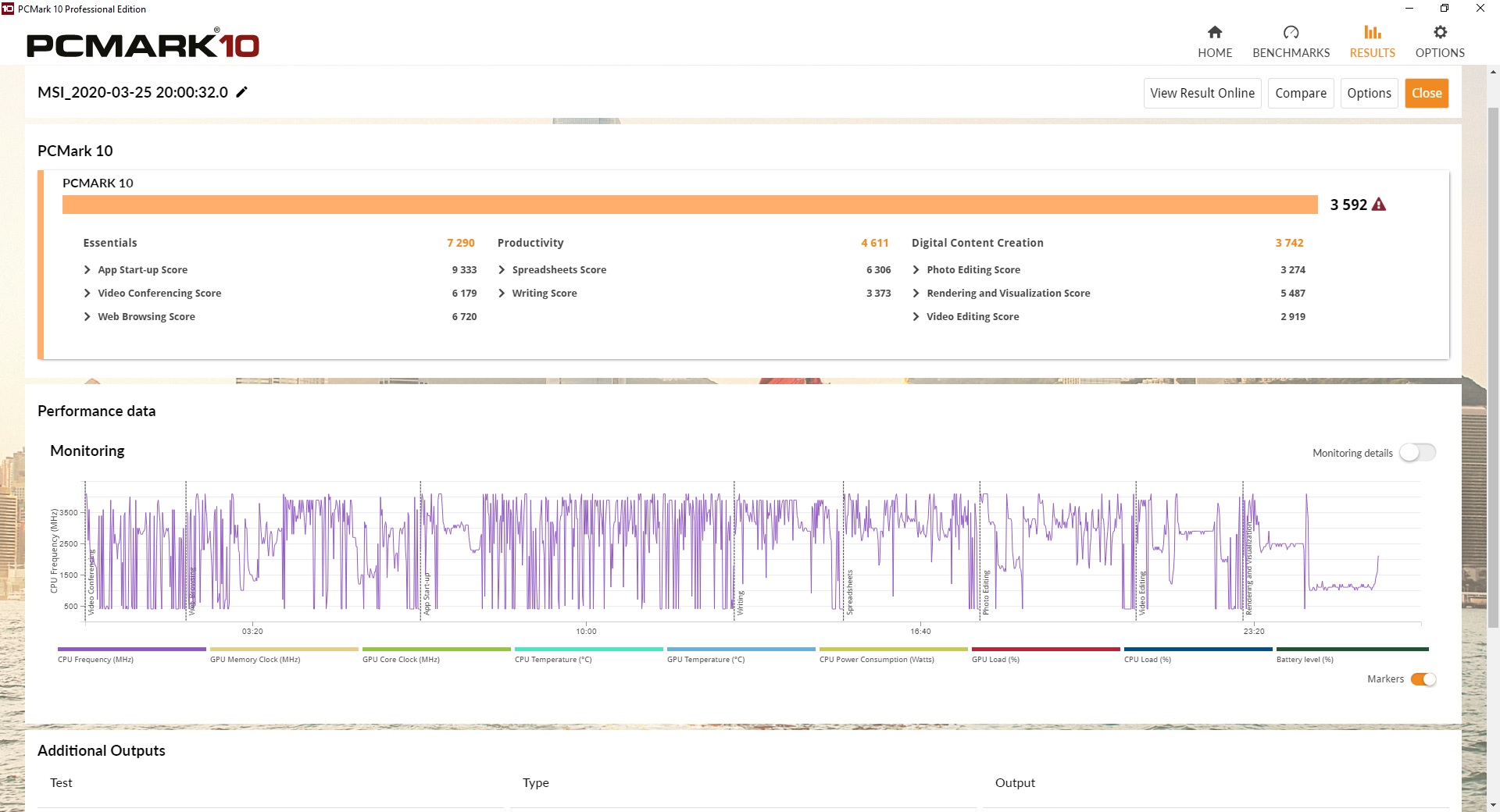
Task: Click the Test column header
Action: 61,782
